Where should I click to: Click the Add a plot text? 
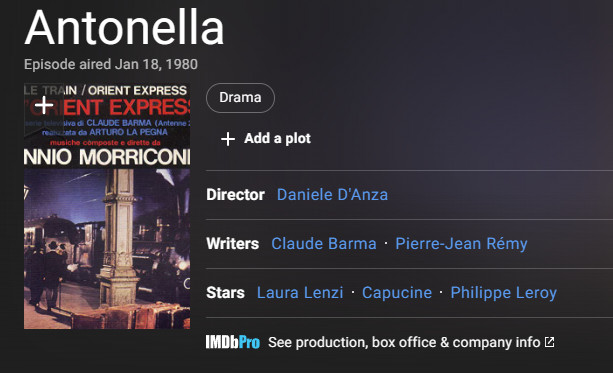277,138
